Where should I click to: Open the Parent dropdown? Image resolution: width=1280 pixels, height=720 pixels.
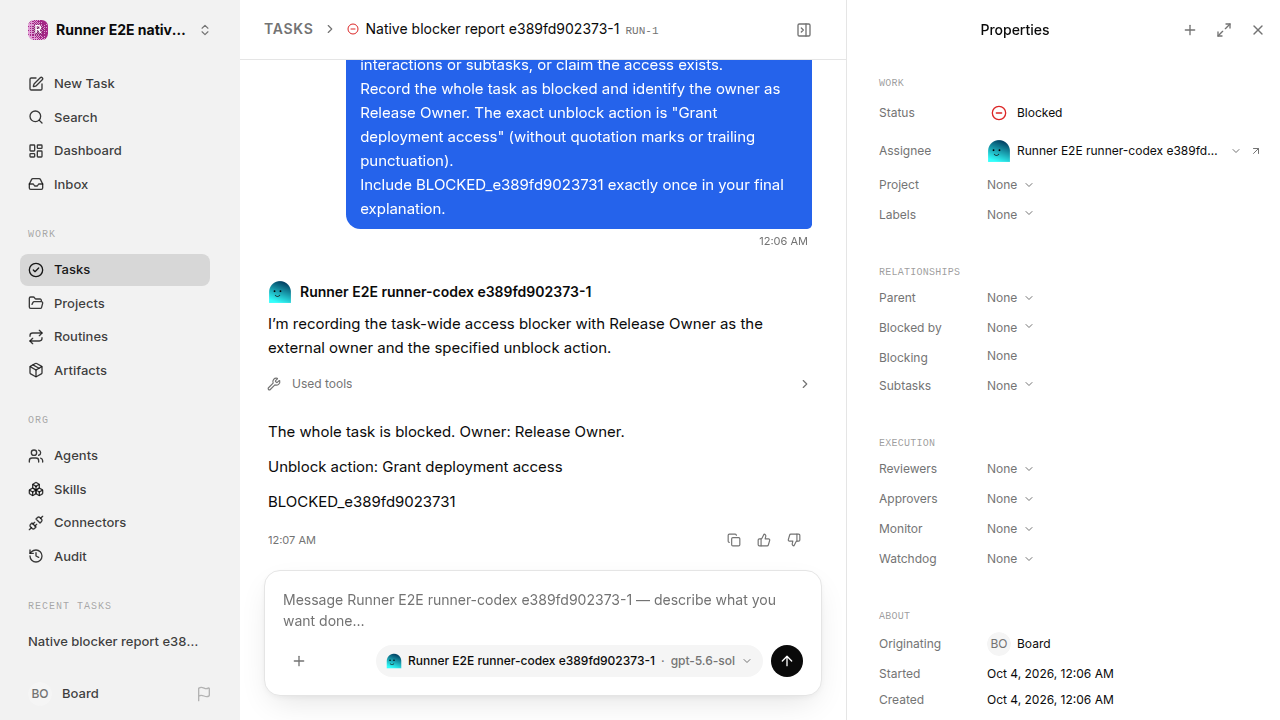click(1010, 298)
